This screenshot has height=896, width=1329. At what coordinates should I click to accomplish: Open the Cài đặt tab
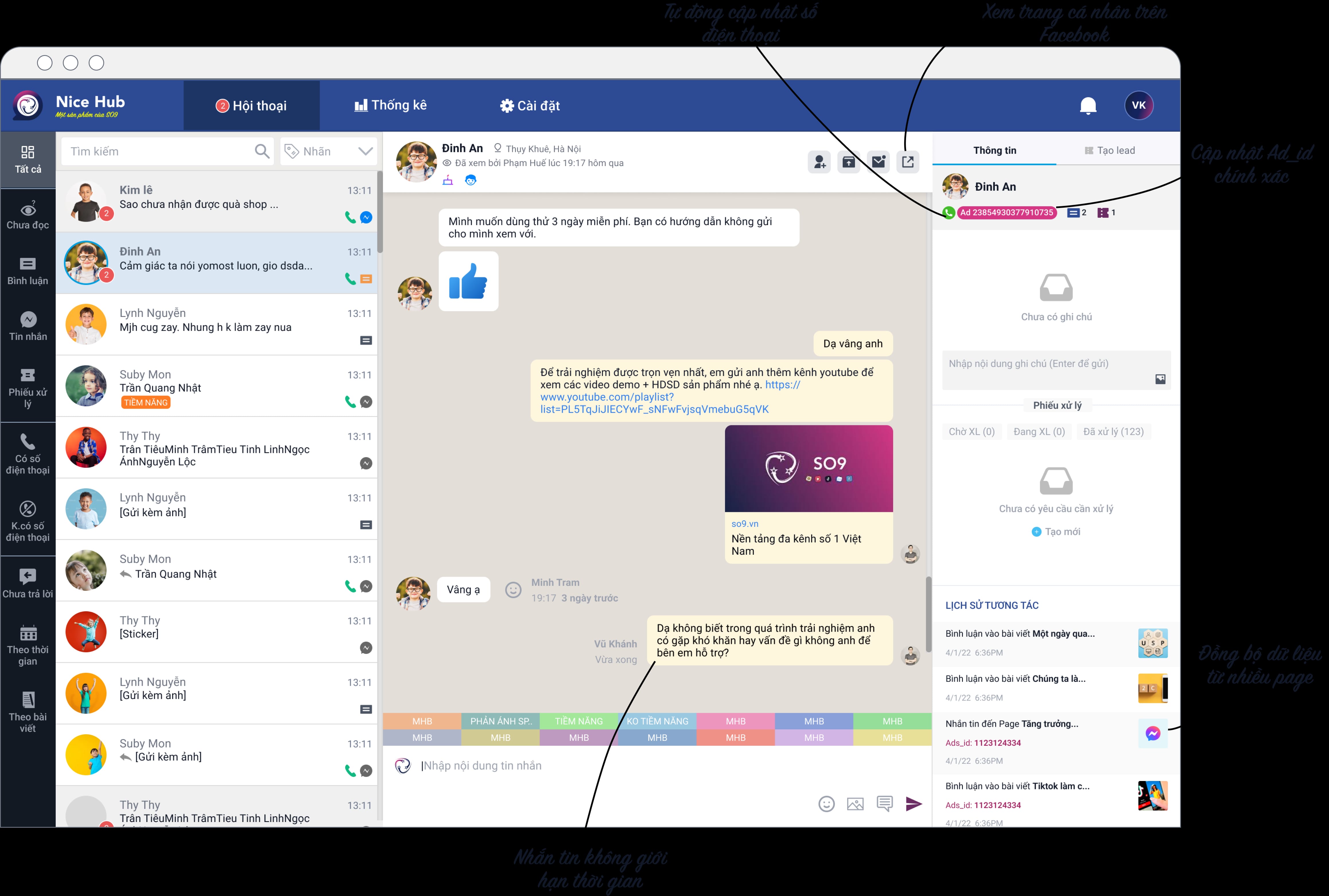[530, 106]
